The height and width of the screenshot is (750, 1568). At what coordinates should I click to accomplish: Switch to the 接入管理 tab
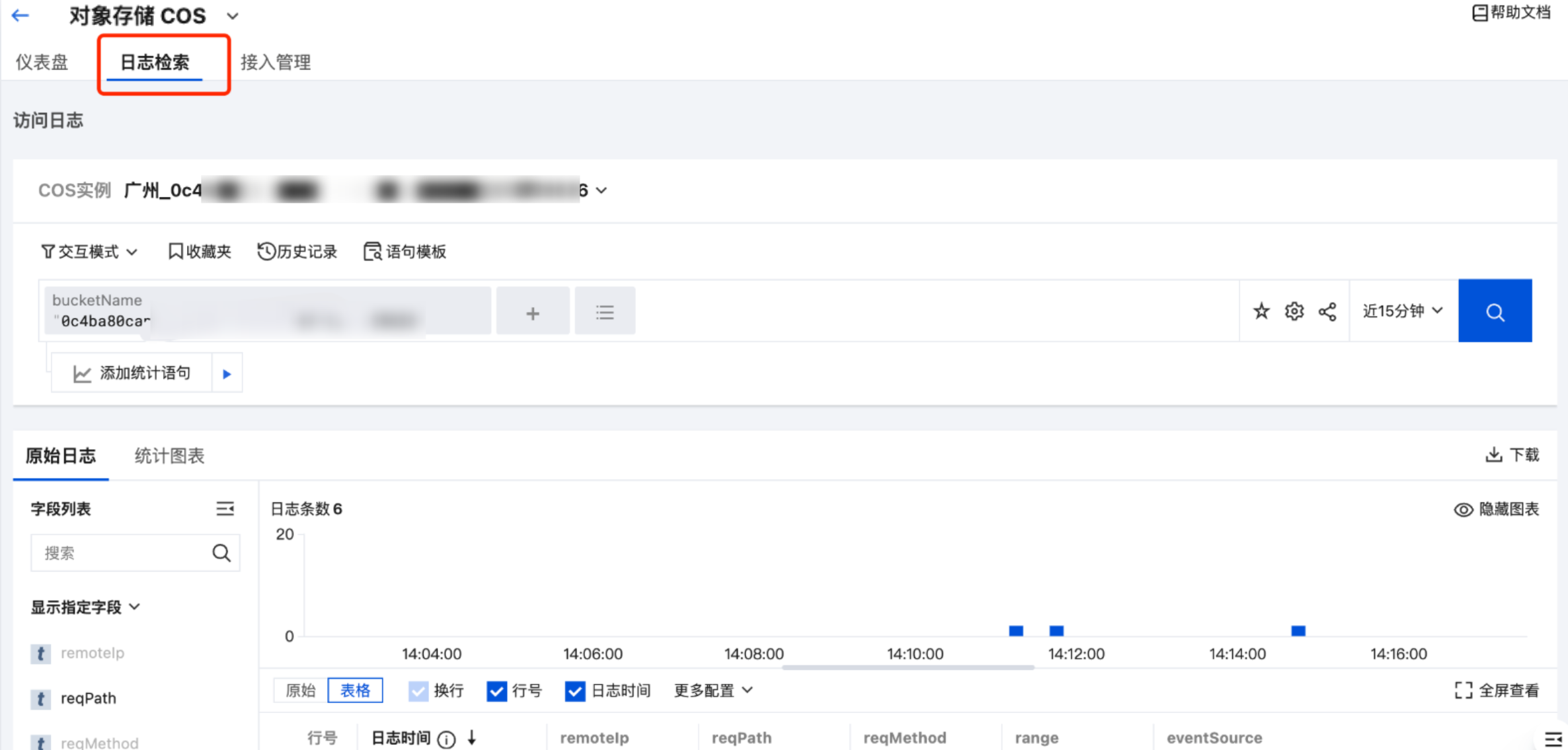tap(276, 62)
